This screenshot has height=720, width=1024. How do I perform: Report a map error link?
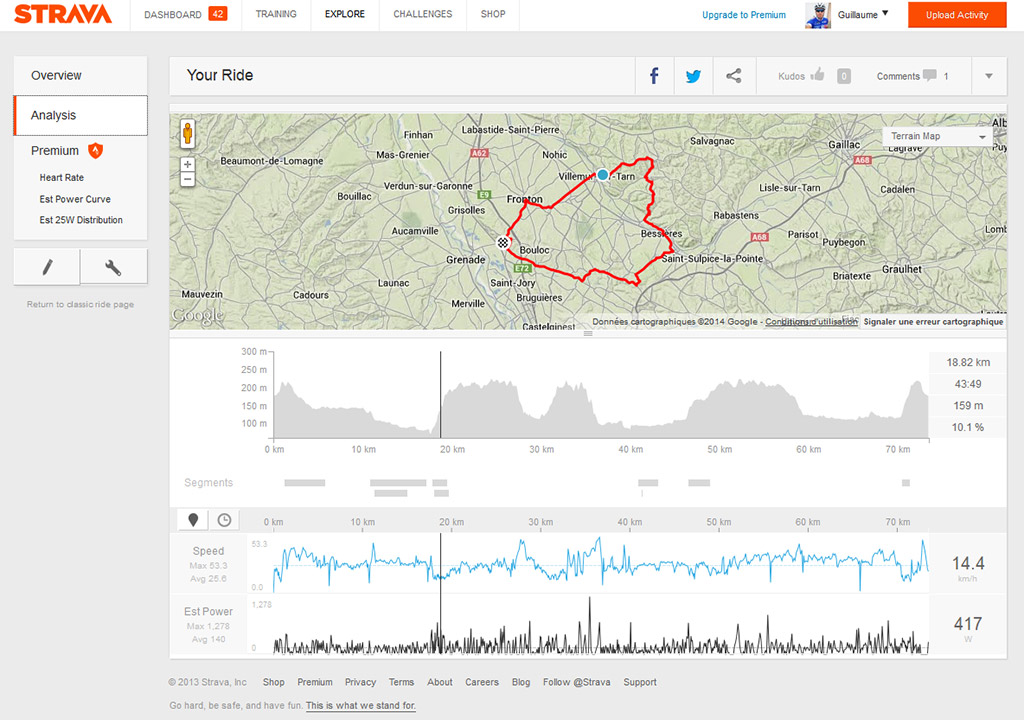point(933,321)
